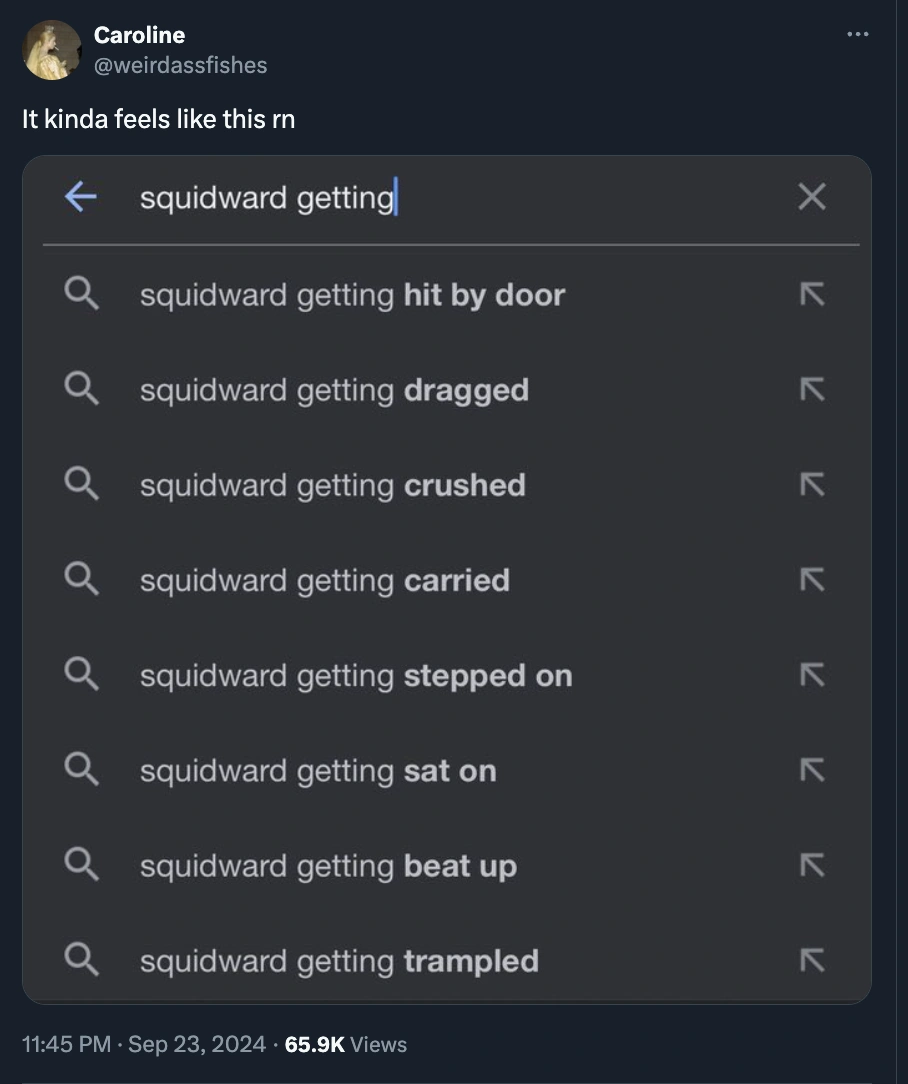Viewport: 908px width, 1084px height.
Task: Click the insert arrow beside 'dragged' suggestion
Action: (x=812, y=390)
